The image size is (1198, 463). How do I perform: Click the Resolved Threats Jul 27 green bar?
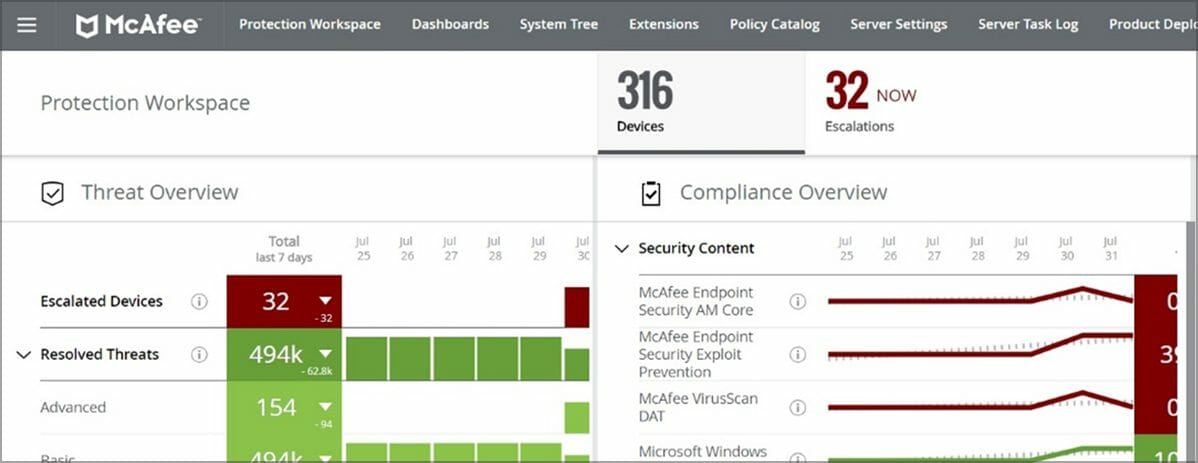454,359
